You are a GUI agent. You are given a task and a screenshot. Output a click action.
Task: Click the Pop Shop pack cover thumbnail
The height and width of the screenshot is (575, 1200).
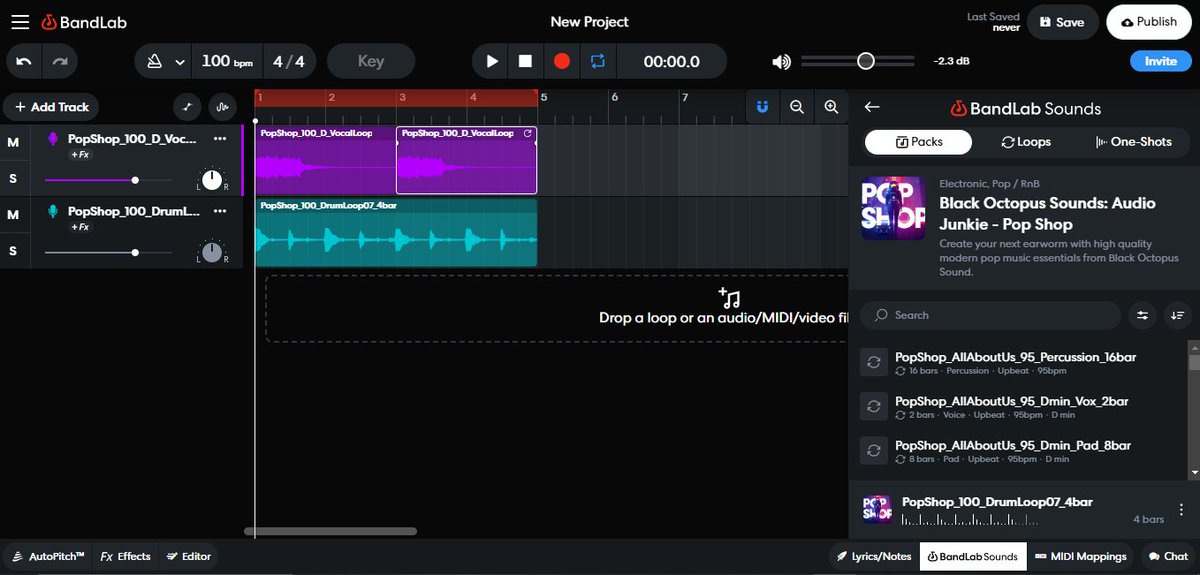(x=893, y=208)
